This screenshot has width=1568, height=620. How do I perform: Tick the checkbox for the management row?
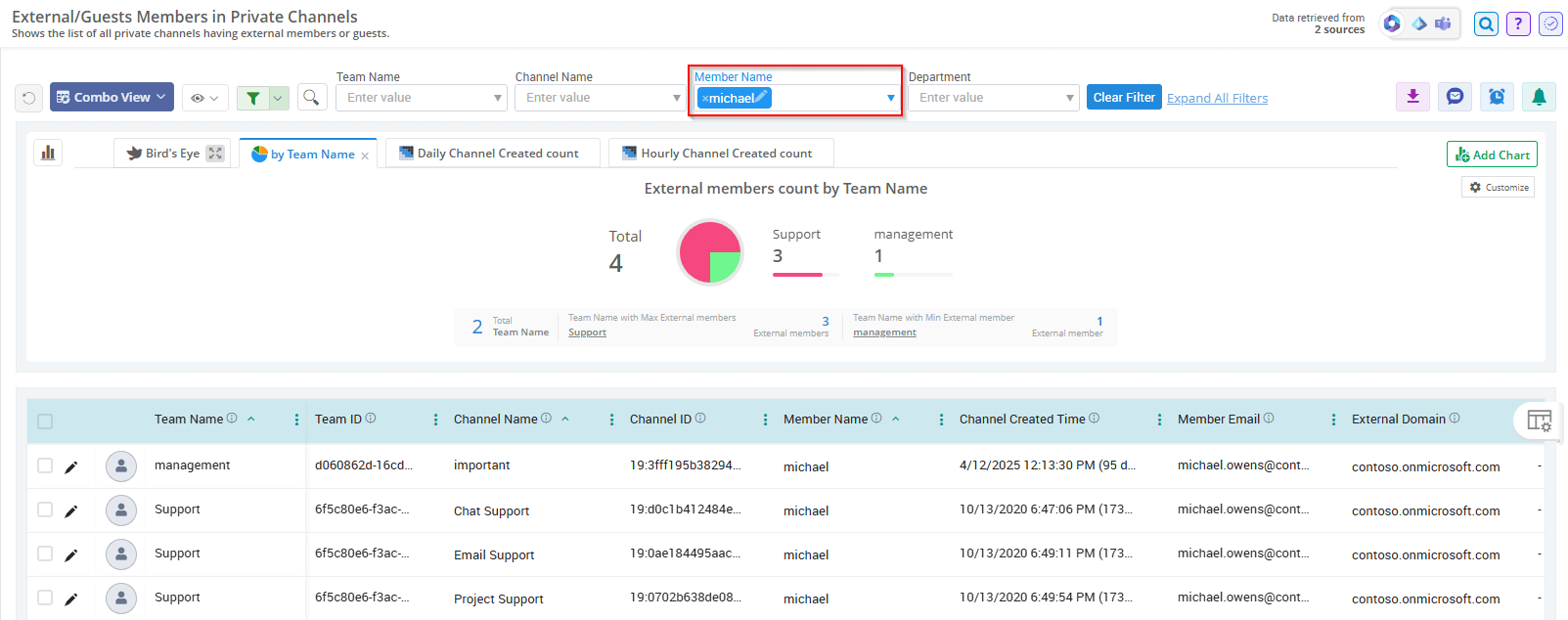tap(45, 465)
